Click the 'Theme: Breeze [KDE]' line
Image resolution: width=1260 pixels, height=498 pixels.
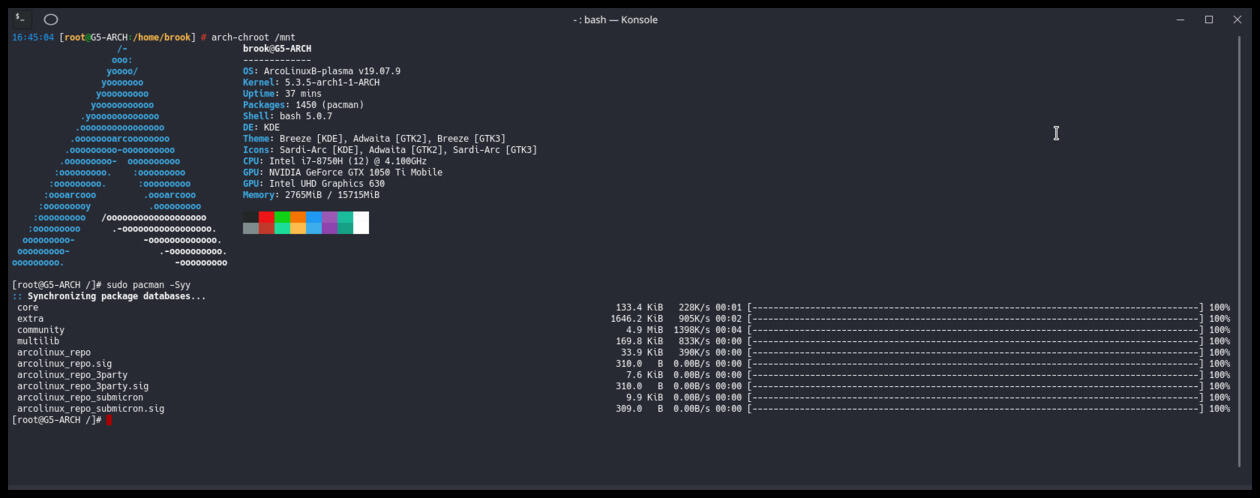click(x=374, y=139)
